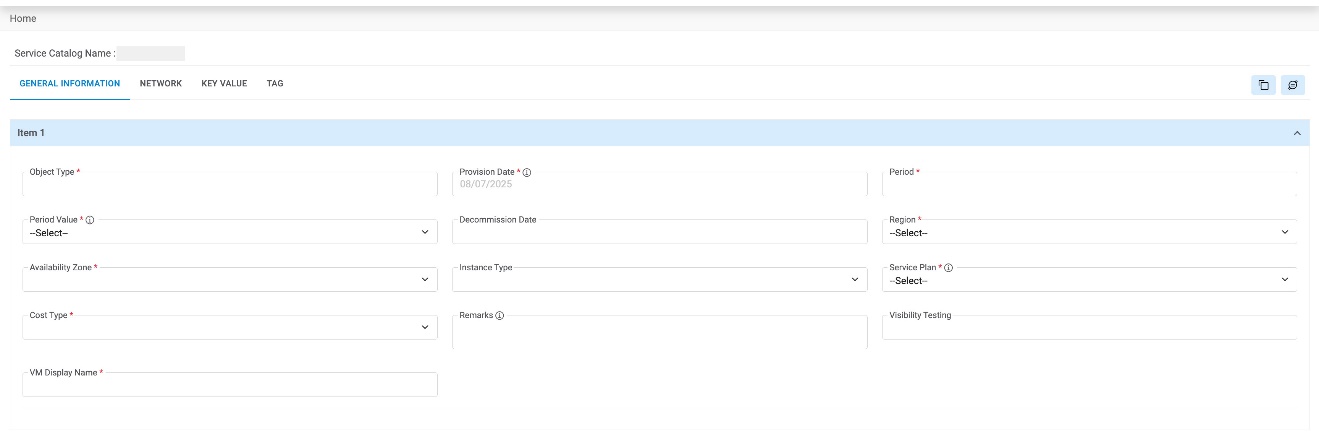Expand the Service Plan dropdown
Viewport: 1319px width, 442px height.
(x=1089, y=281)
